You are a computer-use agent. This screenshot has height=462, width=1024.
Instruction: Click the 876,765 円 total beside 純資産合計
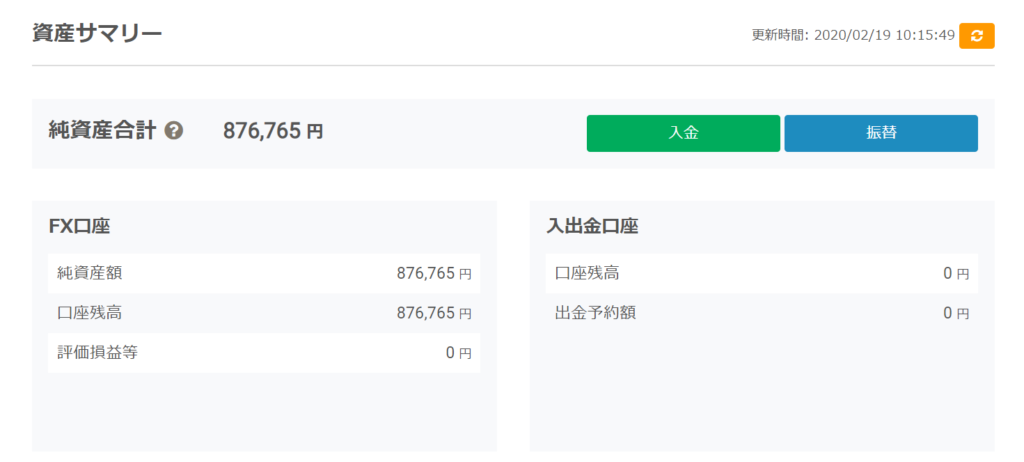[x=272, y=131]
